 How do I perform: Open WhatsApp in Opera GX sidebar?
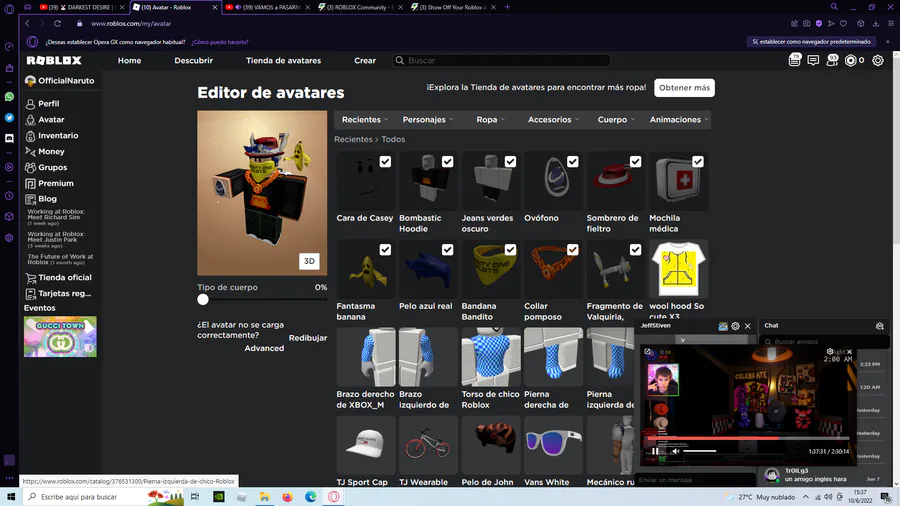coord(9,97)
